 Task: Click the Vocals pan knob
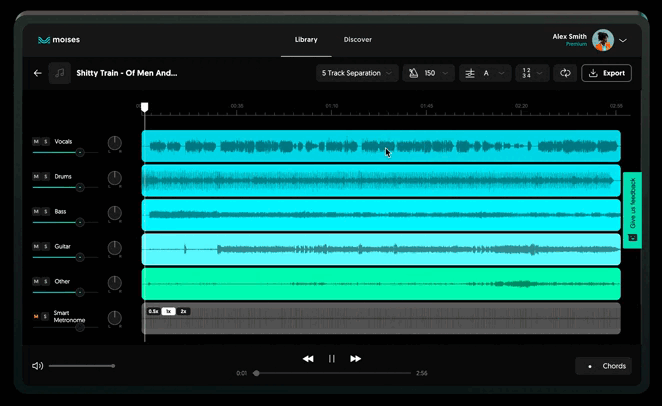coord(114,143)
